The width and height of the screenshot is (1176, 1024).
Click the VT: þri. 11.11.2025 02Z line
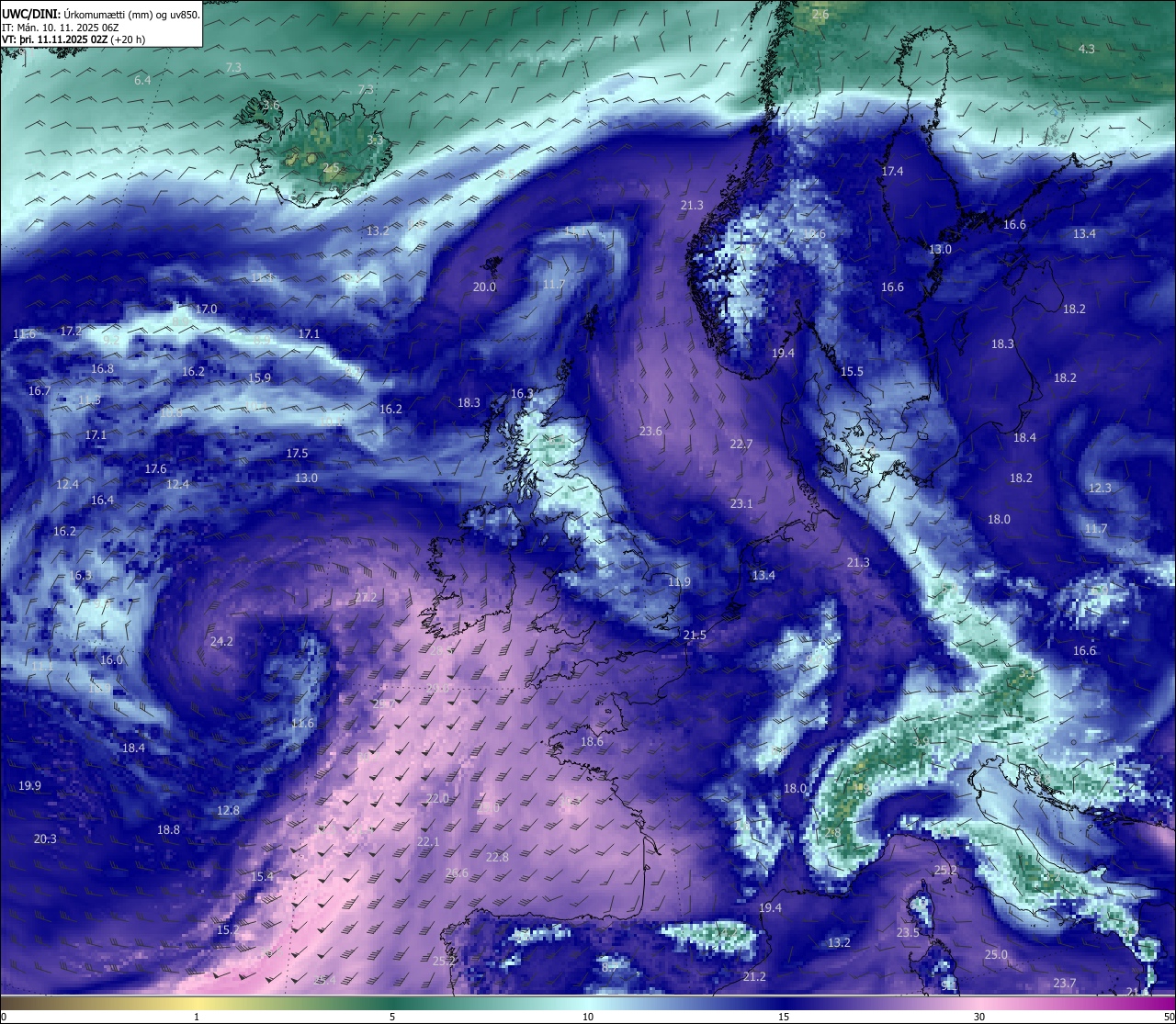tap(73, 39)
